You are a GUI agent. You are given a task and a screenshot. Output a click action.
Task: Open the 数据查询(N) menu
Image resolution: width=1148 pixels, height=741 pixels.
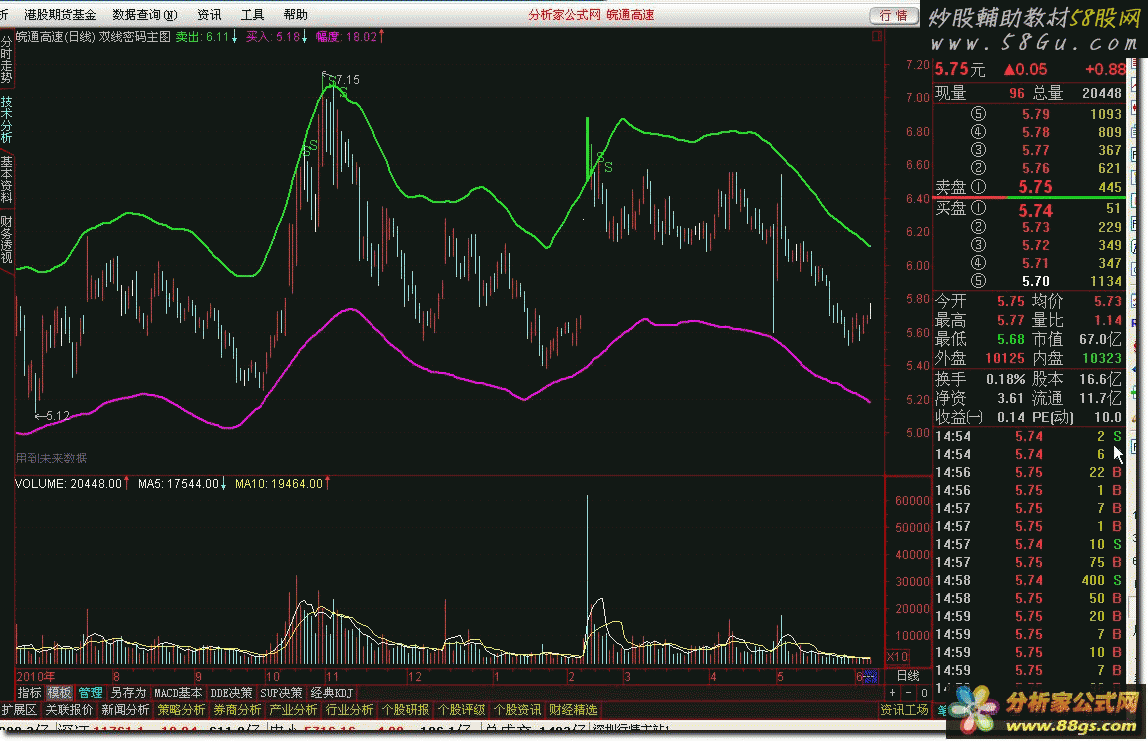tap(144, 15)
